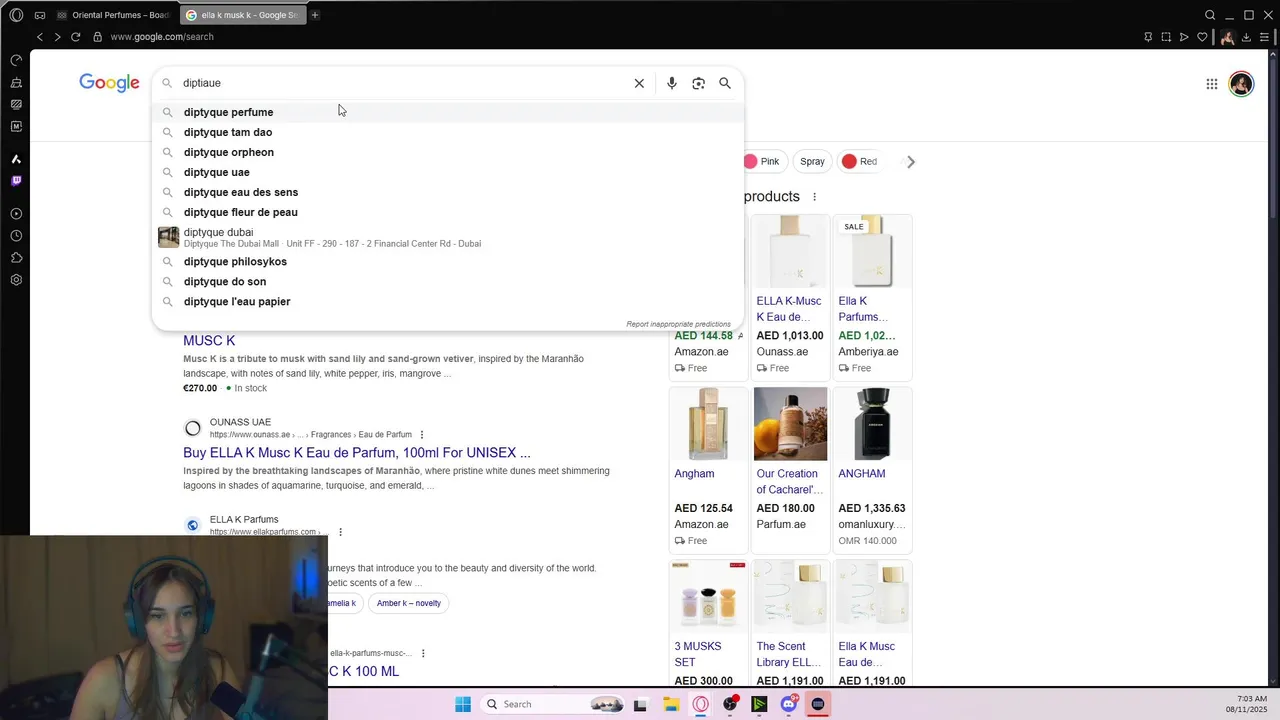Image resolution: width=1280 pixels, height=720 pixels.
Task: Open Buy ELLA K Musc K Ounass result
Action: [x=357, y=453]
